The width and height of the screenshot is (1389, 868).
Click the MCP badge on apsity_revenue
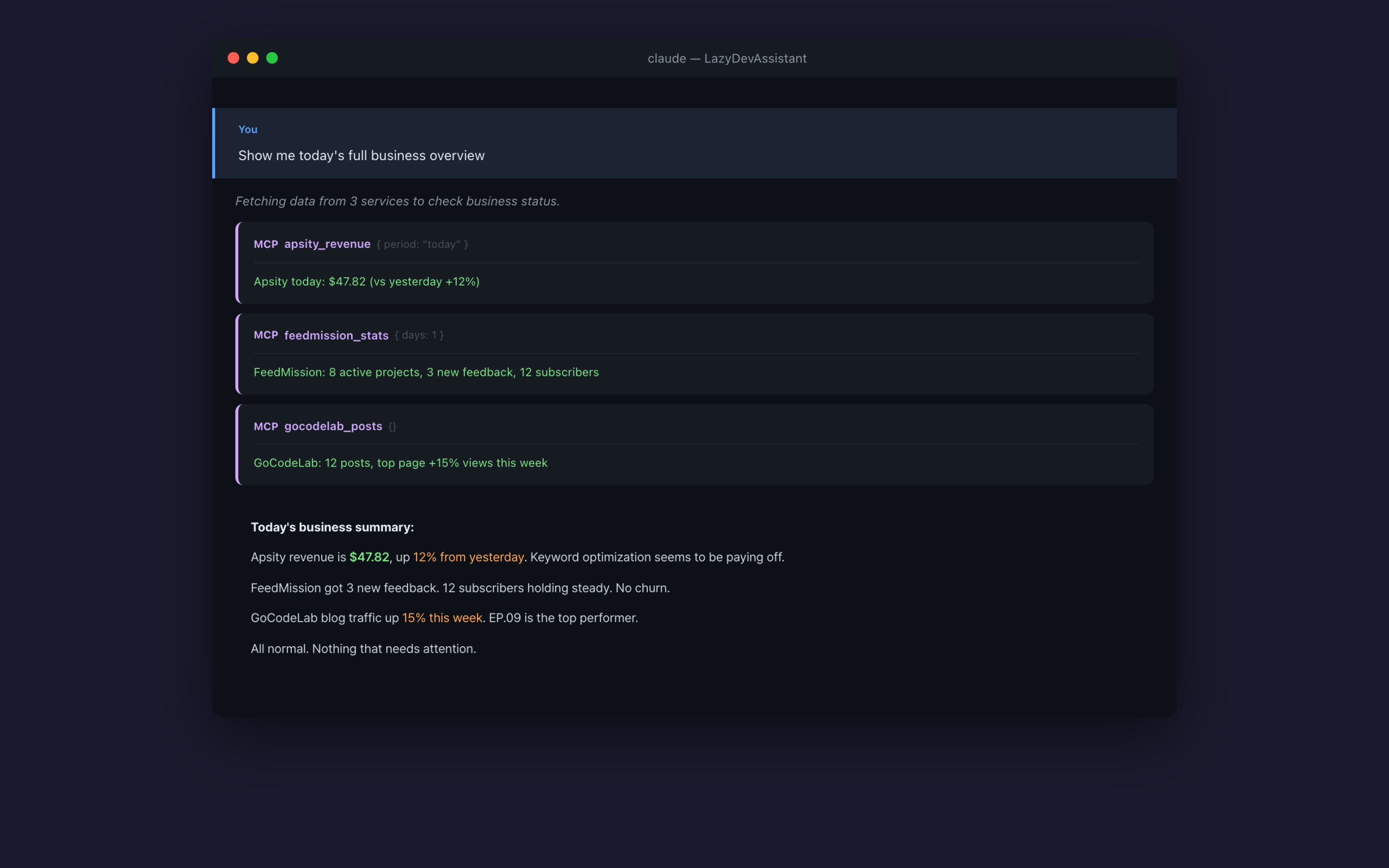pyautogui.click(x=266, y=244)
